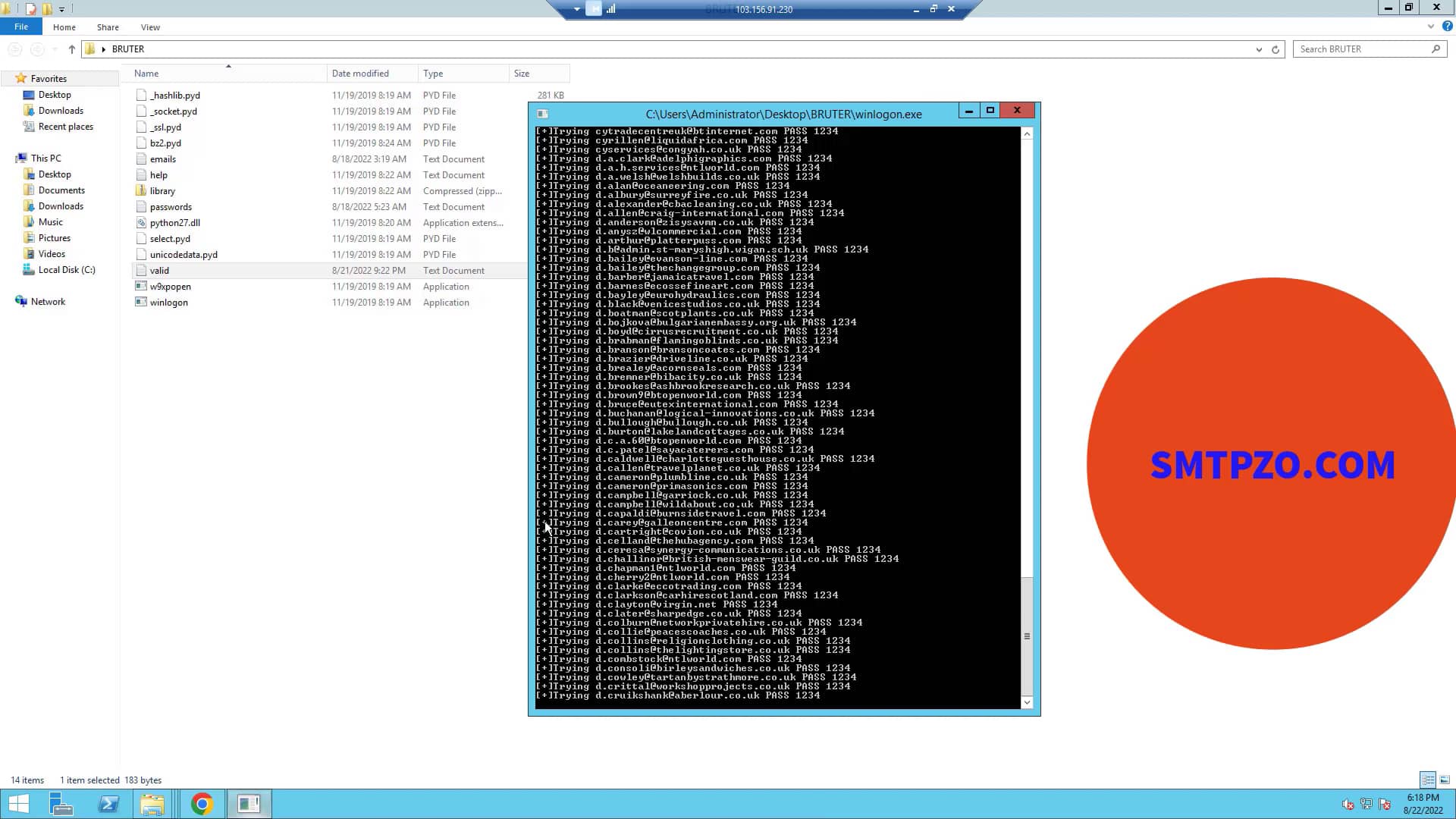Pin the RDP connection bar

pyautogui.click(x=595, y=9)
